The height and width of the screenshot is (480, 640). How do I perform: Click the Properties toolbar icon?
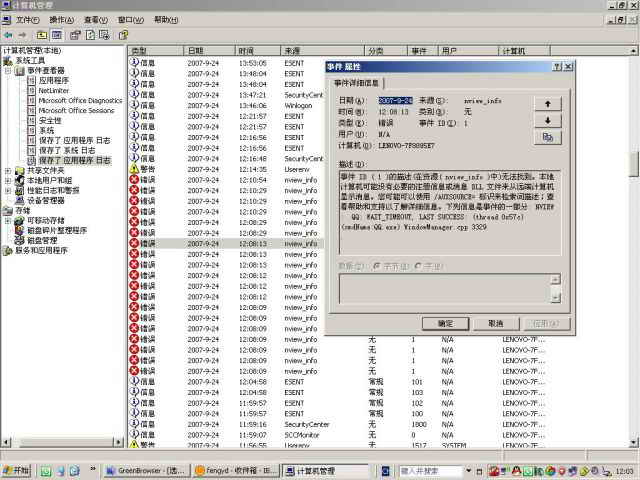pos(75,36)
